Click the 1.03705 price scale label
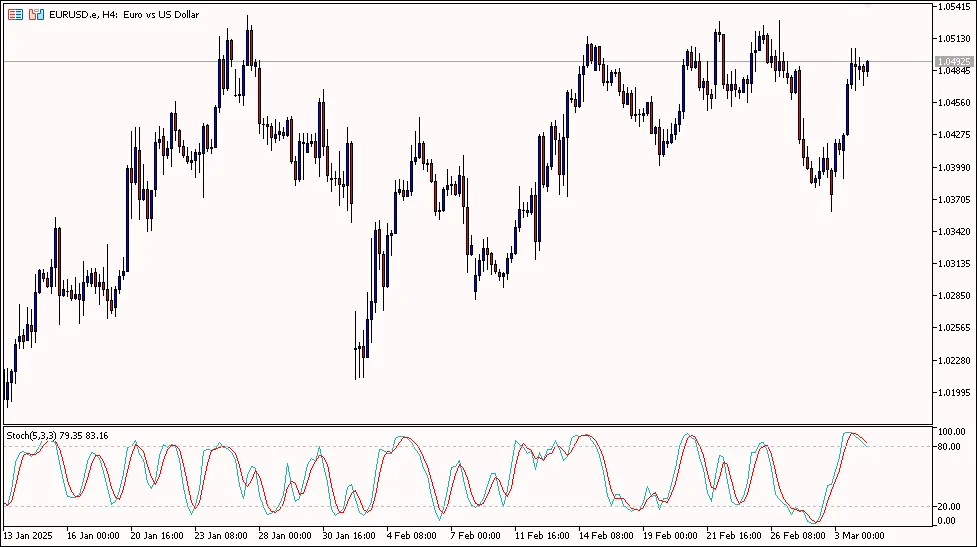This screenshot has width=977, height=547. [x=954, y=199]
